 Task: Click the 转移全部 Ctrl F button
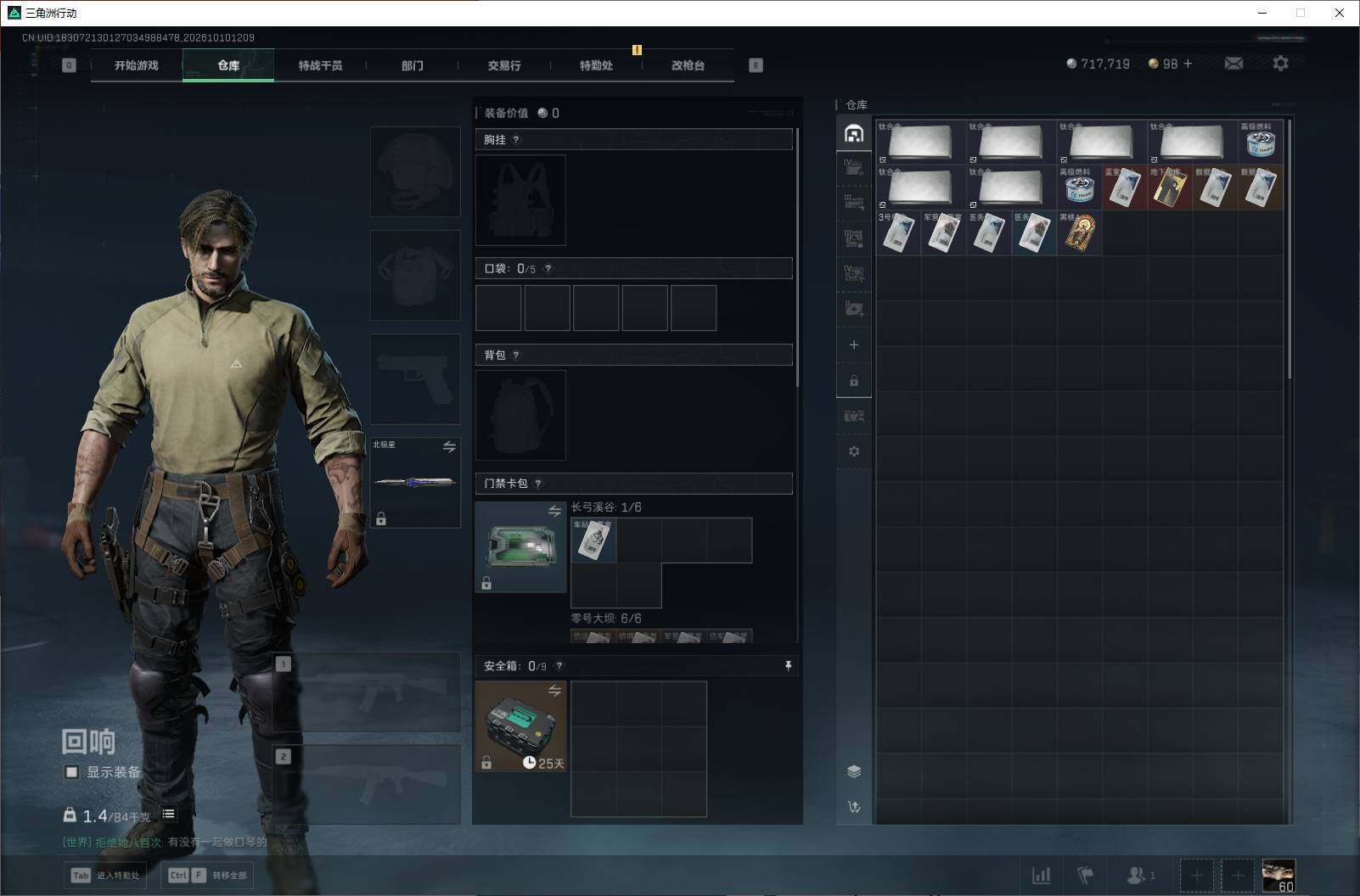pos(207,875)
